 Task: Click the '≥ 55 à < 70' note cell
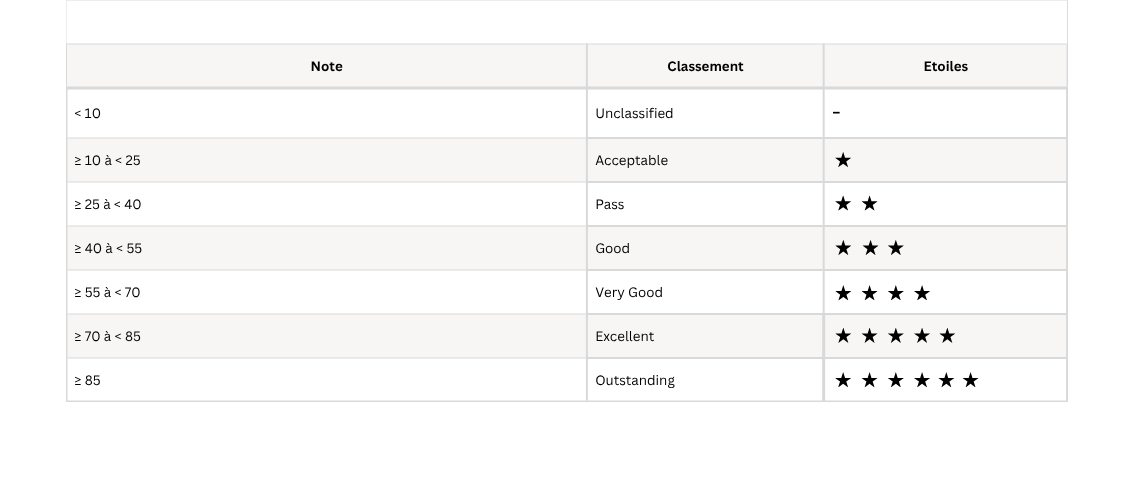tap(107, 292)
